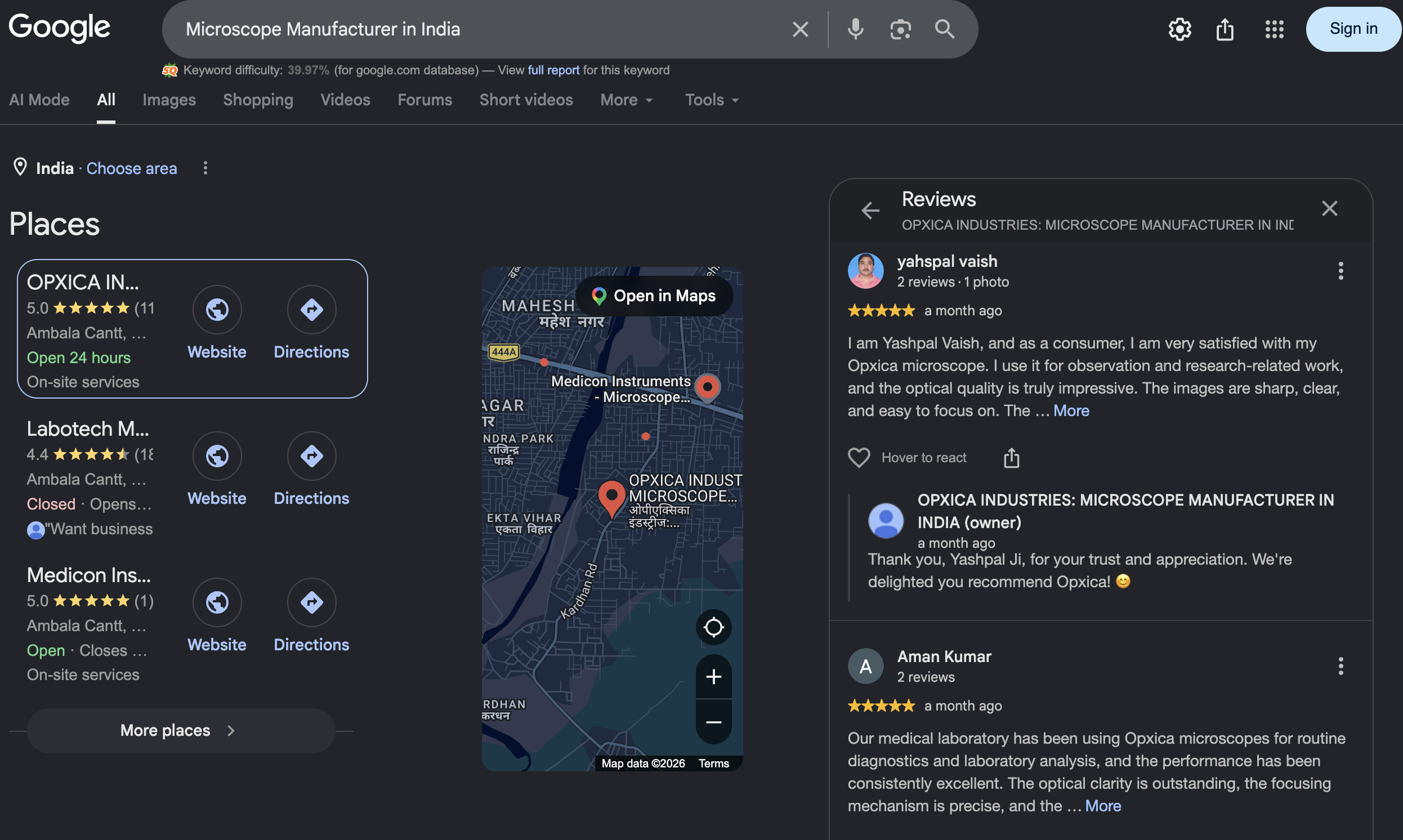Screen dimensions: 1403x840
Task: Start voice search with the microphone icon
Action: click(855, 29)
